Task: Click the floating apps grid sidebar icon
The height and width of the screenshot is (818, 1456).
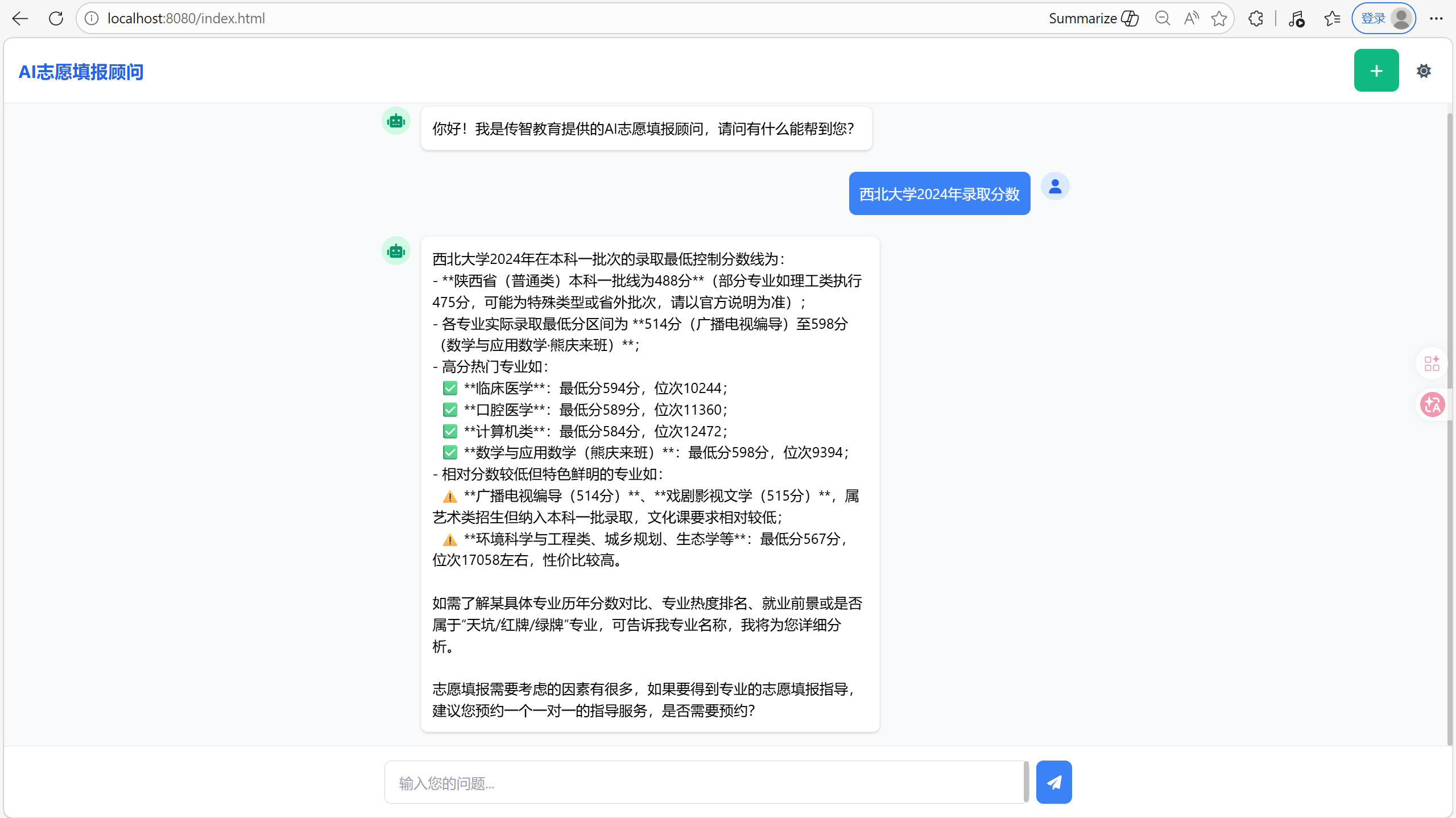Action: tap(1432, 363)
